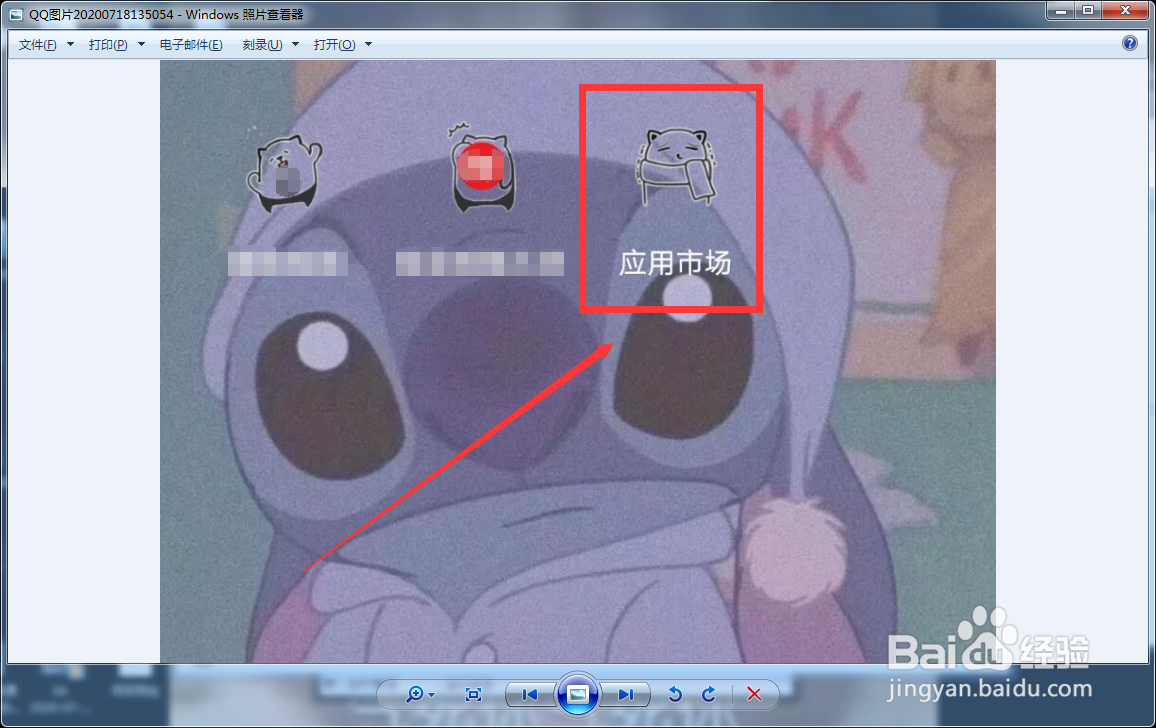Rotate picture counterclockwise
1156x728 pixels.
(675, 695)
